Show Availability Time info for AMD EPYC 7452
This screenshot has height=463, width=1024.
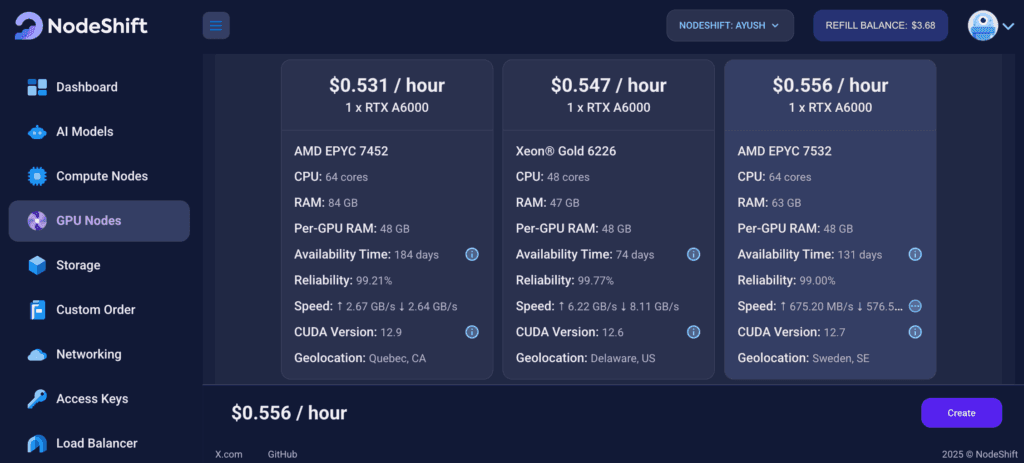click(x=472, y=255)
